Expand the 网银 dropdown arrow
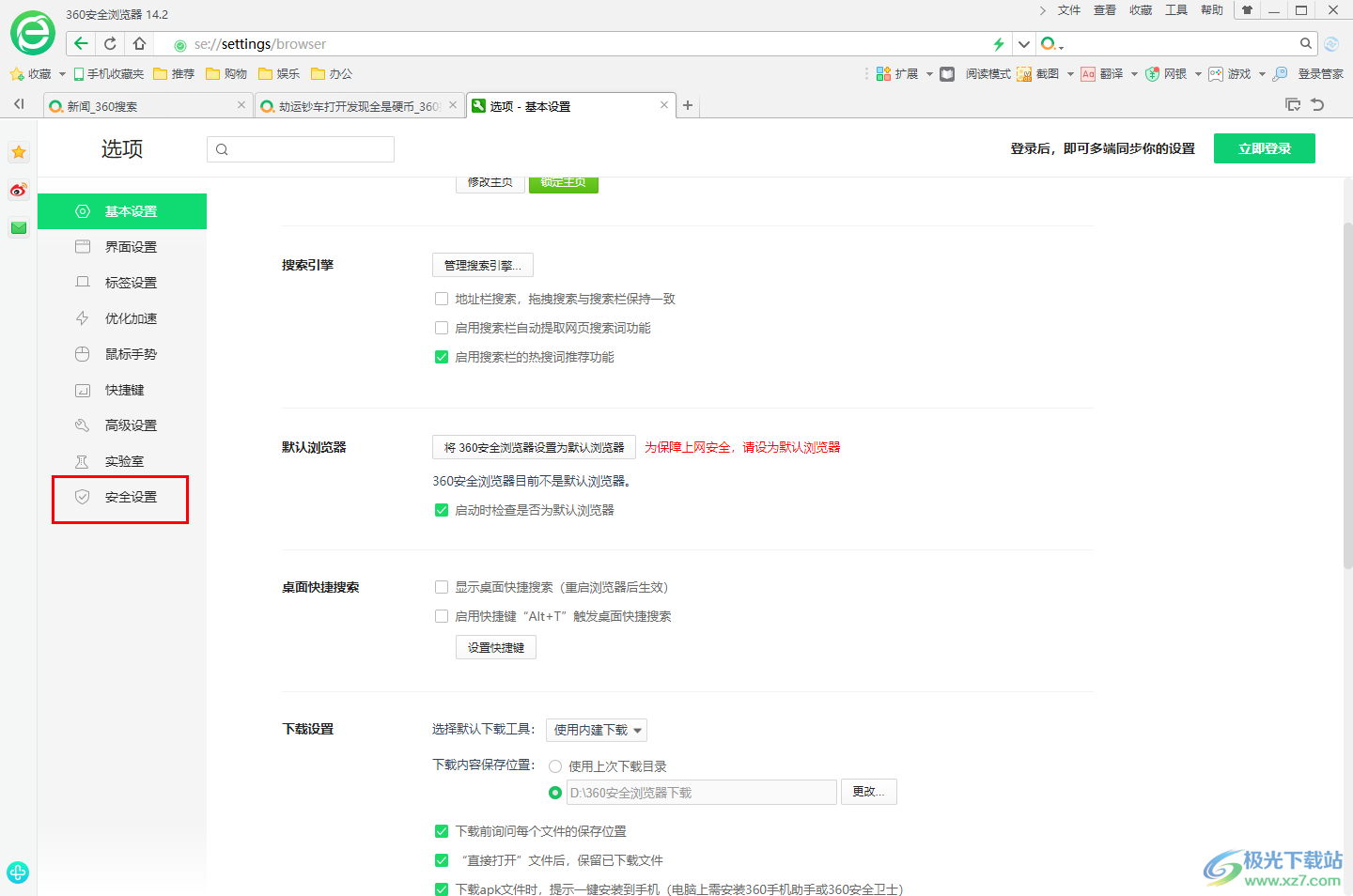Viewport: 1353px width, 896px height. tap(1198, 73)
